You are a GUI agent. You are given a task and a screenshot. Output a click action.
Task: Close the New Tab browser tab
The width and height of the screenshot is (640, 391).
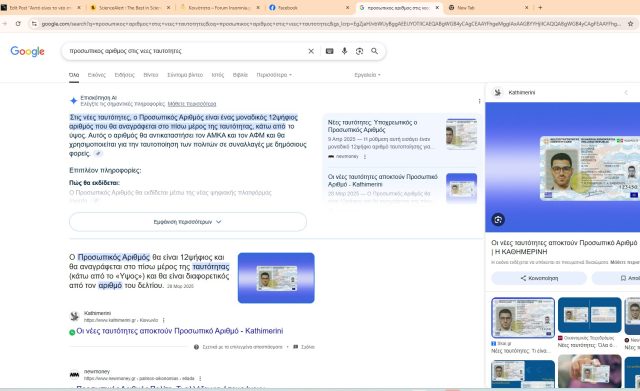coord(527,7)
